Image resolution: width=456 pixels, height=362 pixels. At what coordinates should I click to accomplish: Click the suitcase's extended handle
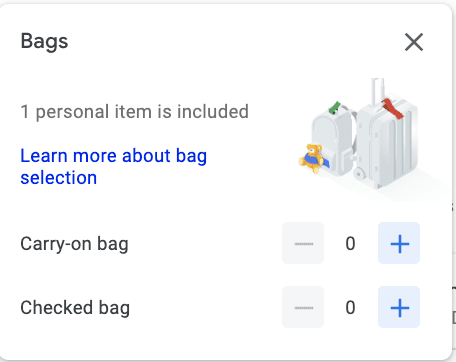(378, 91)
